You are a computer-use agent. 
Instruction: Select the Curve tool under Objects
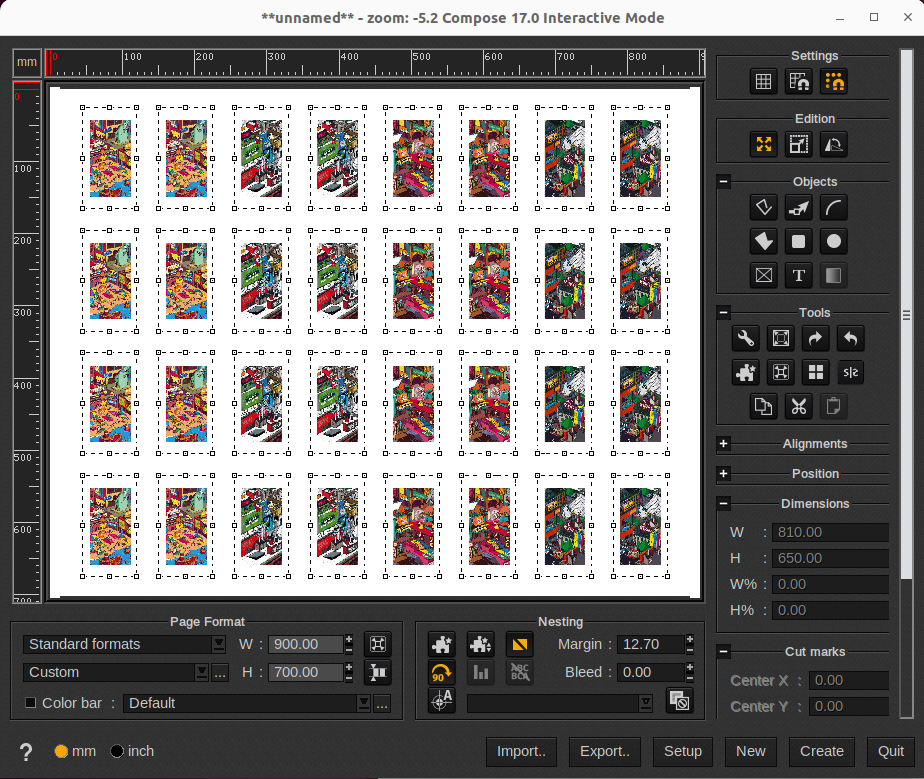pyautogui.click(x=833, y=207)
